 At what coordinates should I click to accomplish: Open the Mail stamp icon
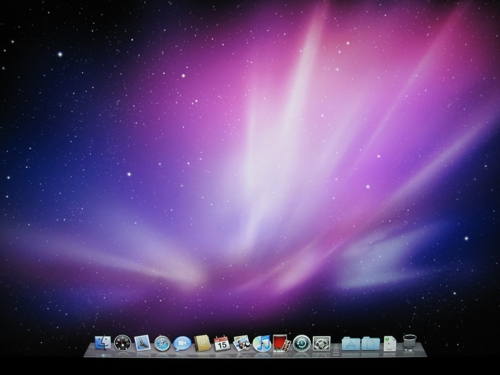(142, 343)
